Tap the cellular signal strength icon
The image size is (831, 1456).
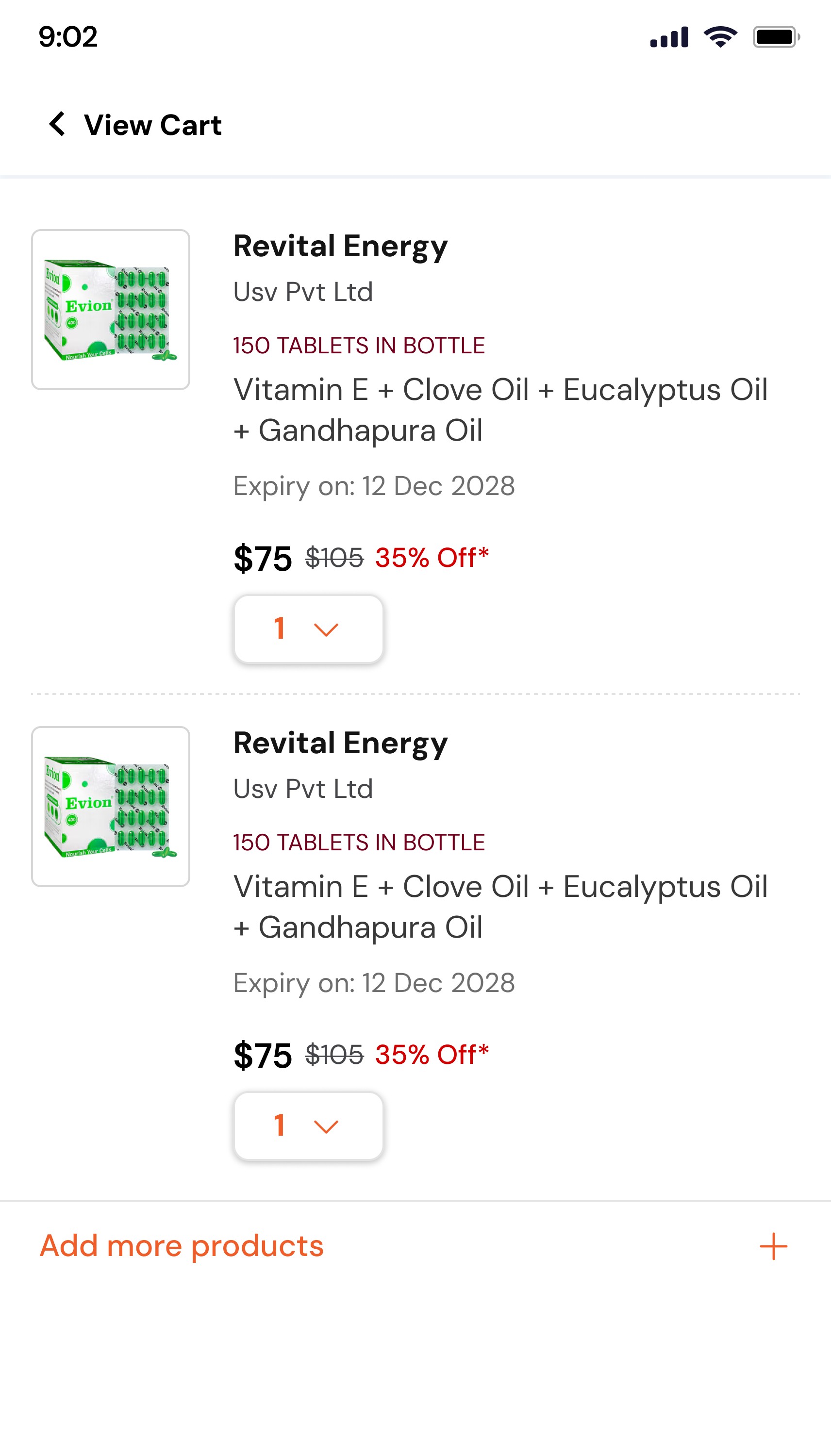coord(669,37)
